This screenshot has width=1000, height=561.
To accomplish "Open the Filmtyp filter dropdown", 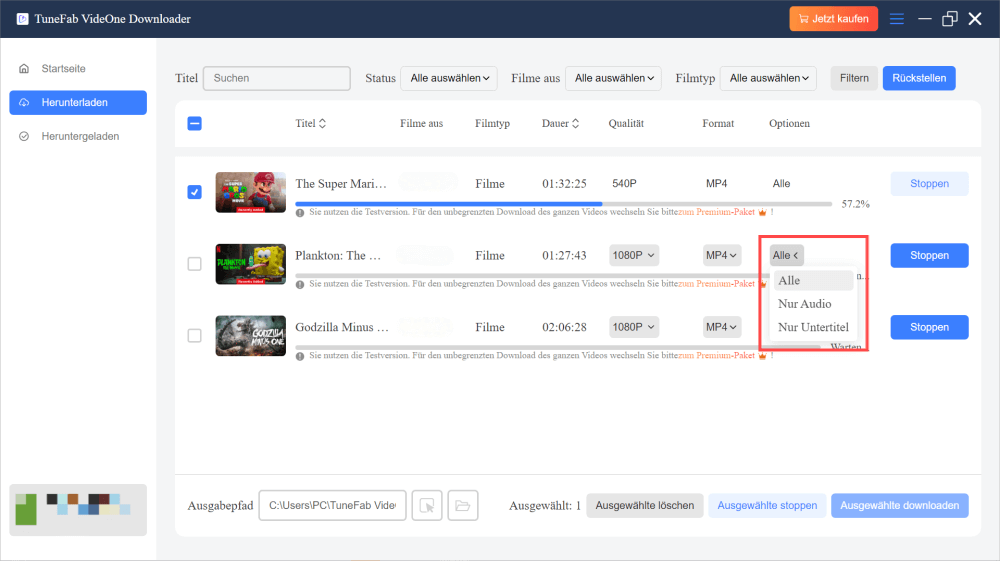I will pos(768,78).
